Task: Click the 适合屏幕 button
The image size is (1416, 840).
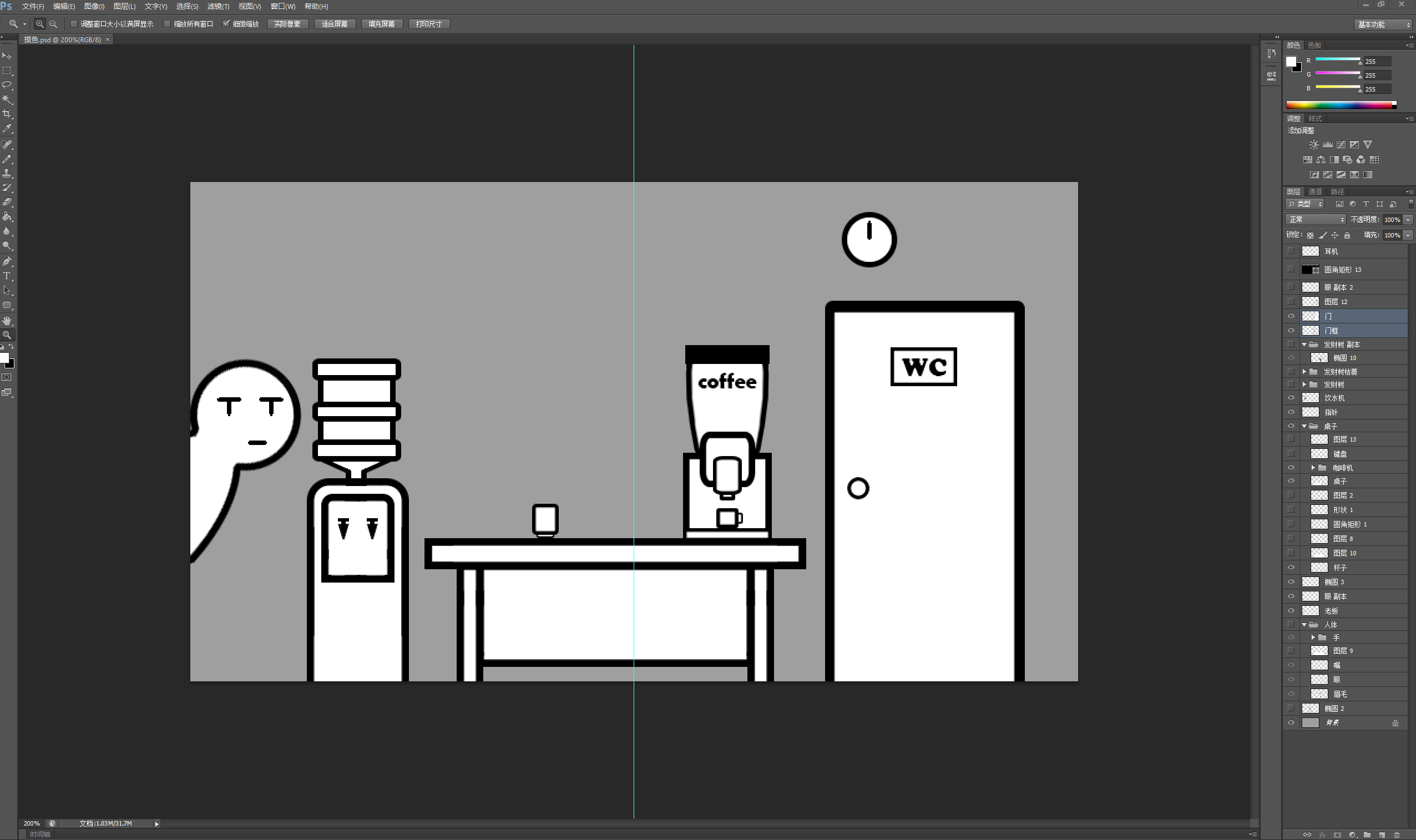Action: pos(335,24)
